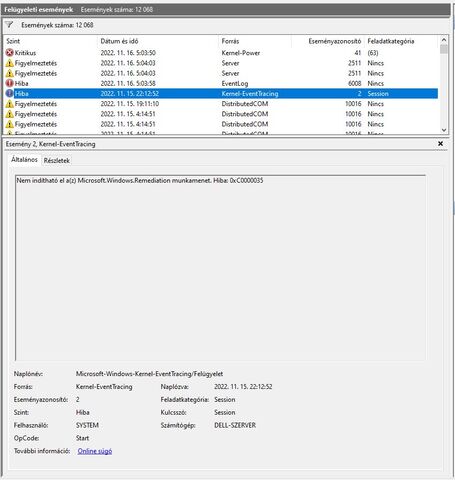Click the red Kritikus error icon
The width and height of the screenshot is (455, 480).
coord(10,53)
